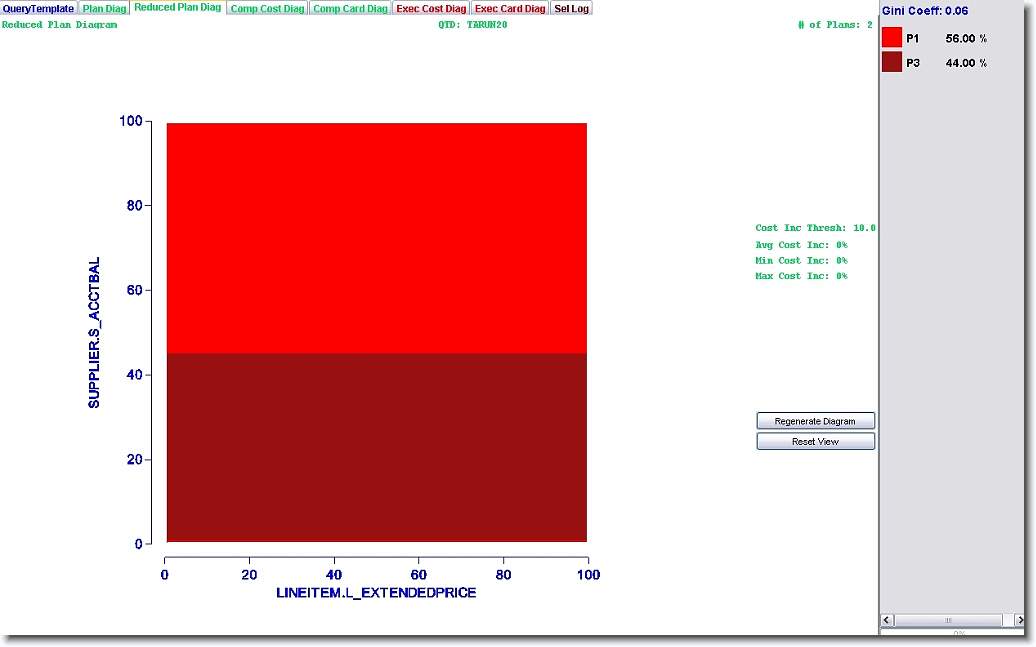
Task: Open the QueryTemplate tab
Action: pos(38,8)
